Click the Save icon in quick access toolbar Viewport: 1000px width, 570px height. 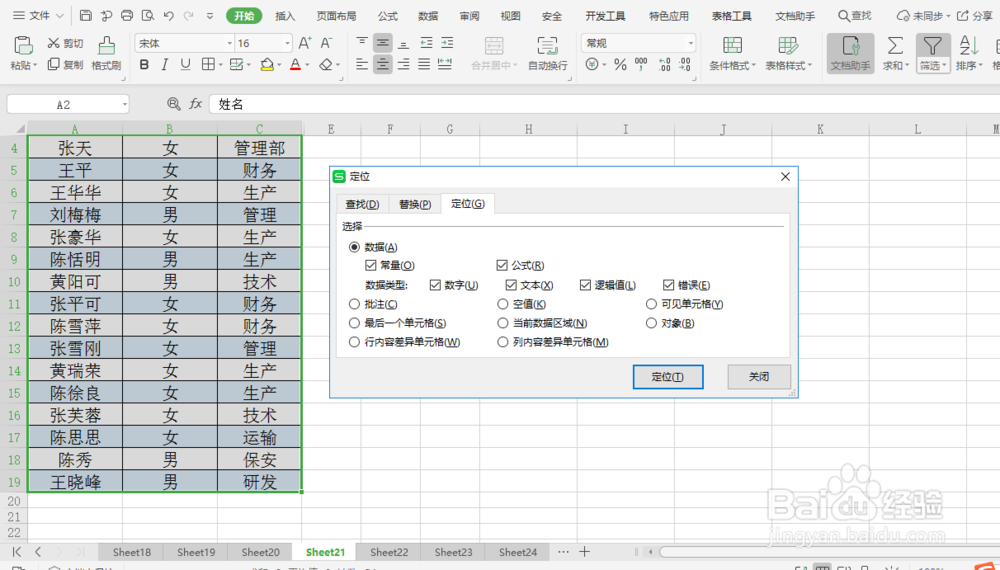pos(85,16)
